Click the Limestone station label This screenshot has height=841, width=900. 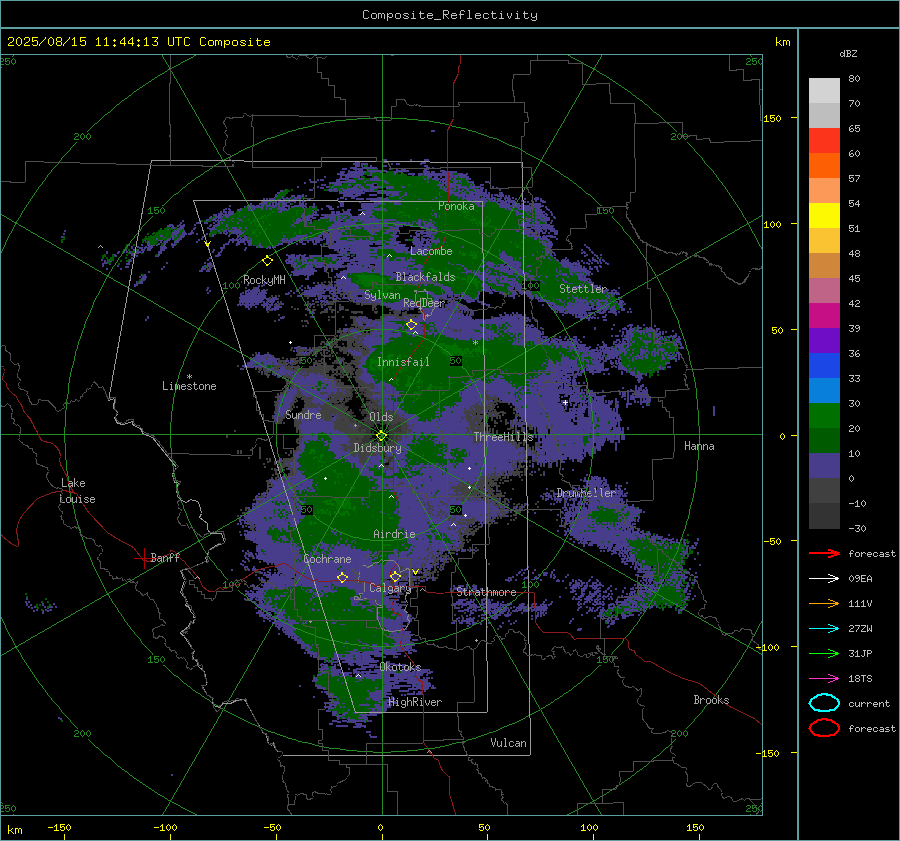click(189, 386)
